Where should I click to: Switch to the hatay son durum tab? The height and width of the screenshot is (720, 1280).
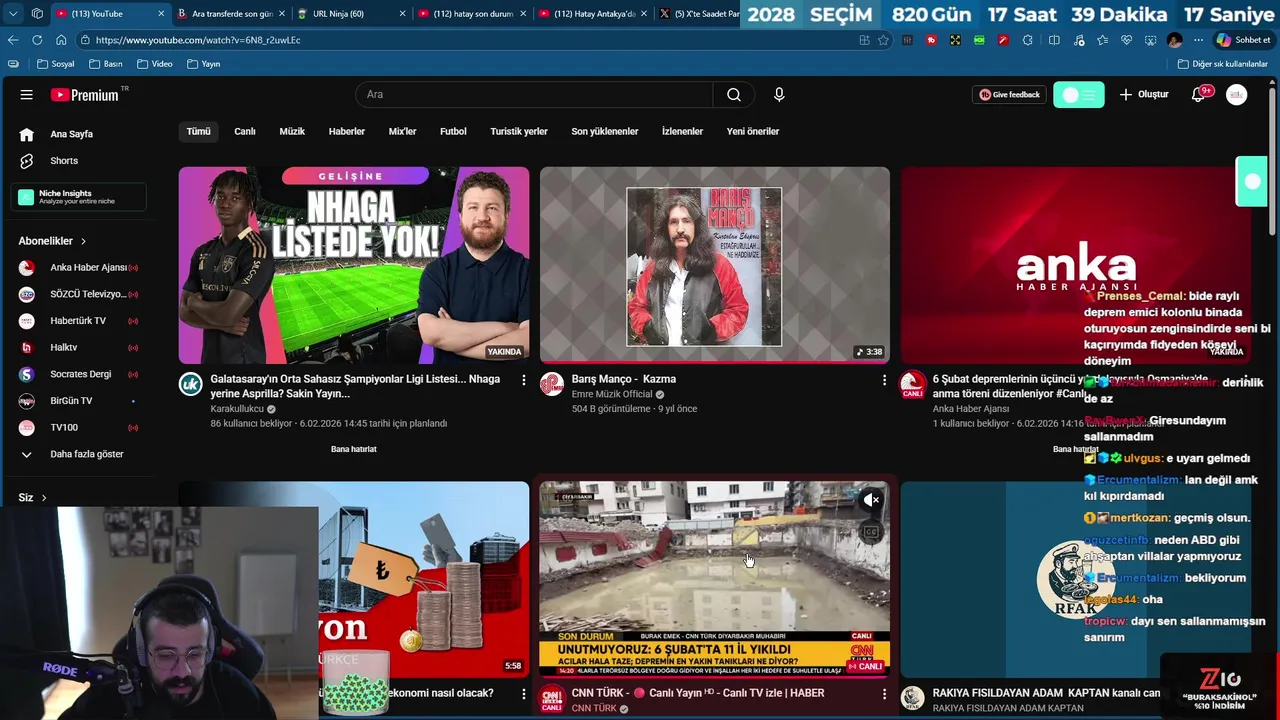pyautogui.click(x=470, y=14)
